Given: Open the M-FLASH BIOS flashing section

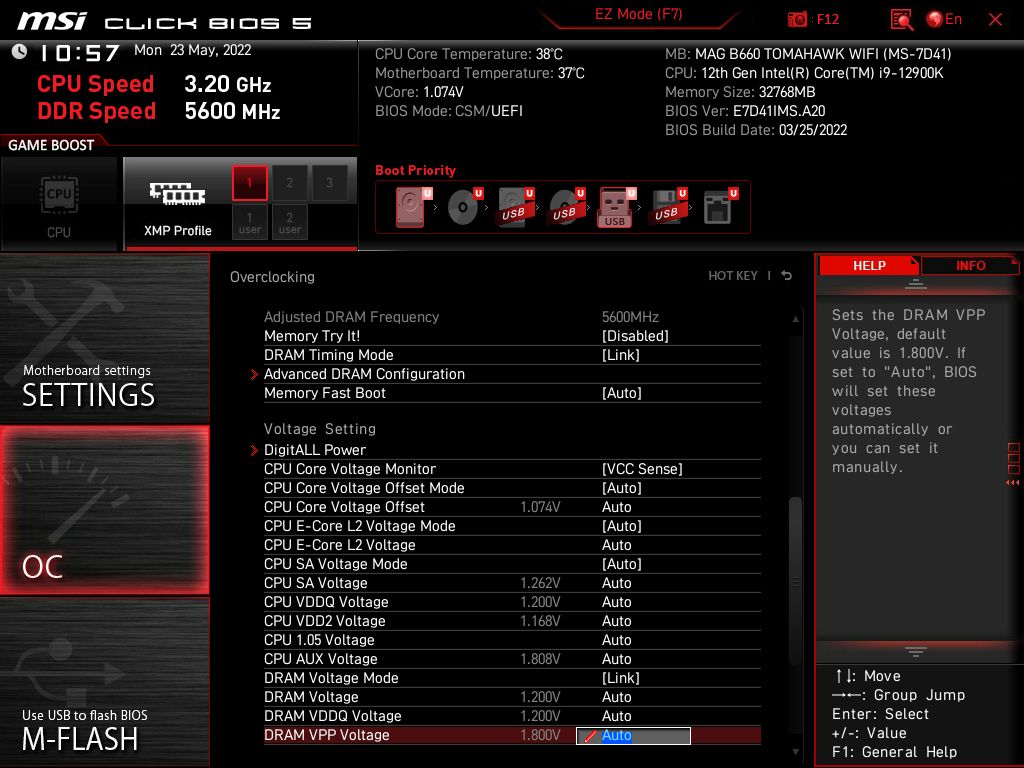Looking at the screenshot, I should coord(104,682).
